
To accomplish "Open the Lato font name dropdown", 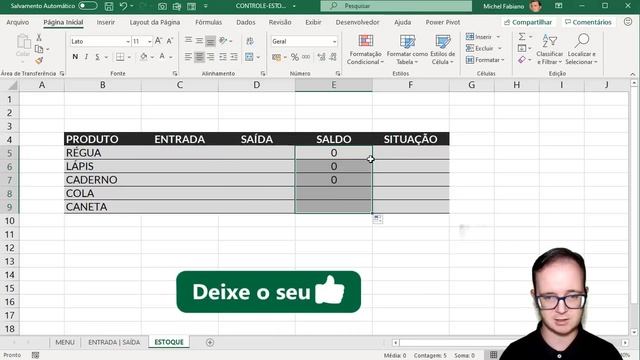I will 128,41.
